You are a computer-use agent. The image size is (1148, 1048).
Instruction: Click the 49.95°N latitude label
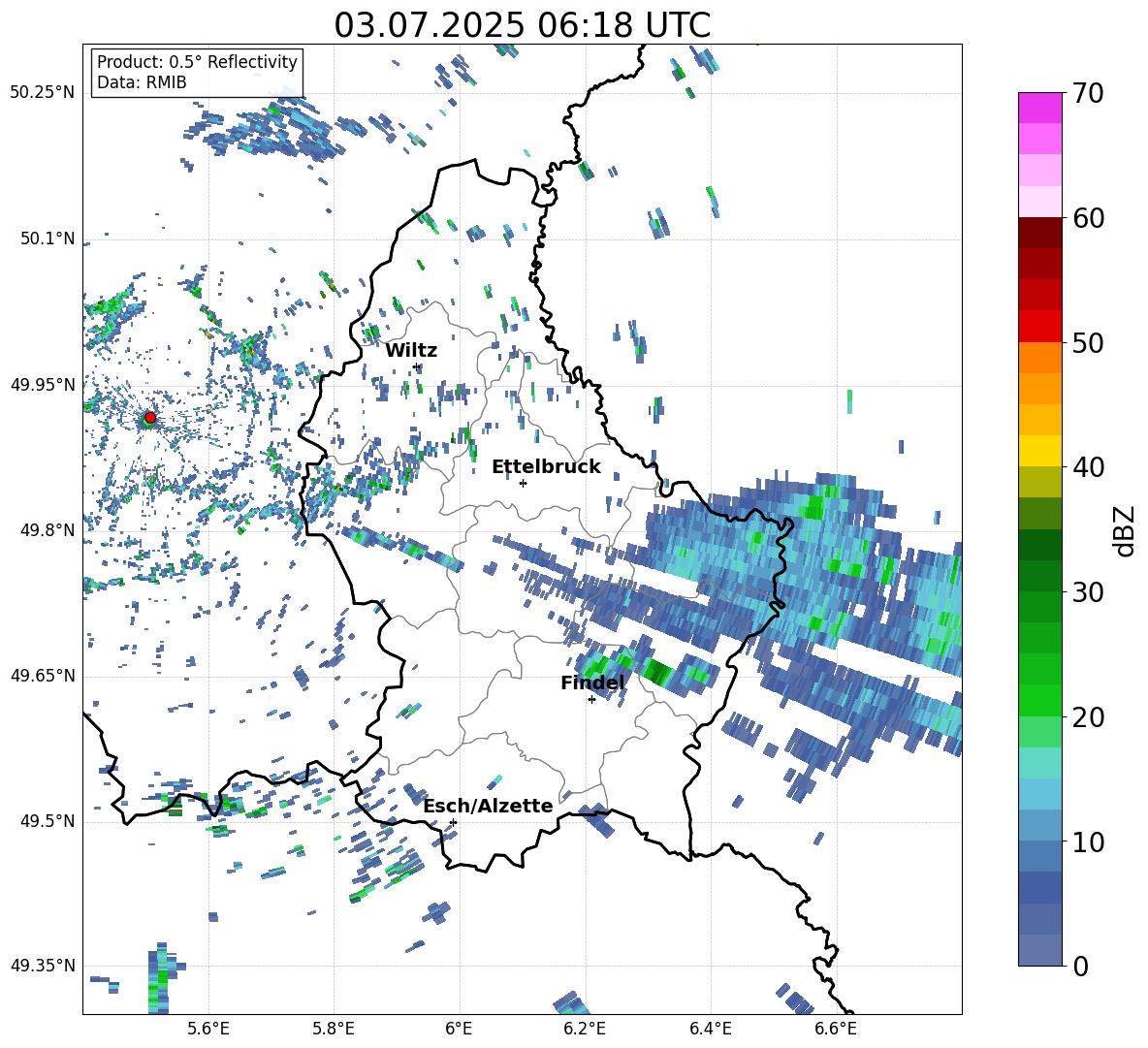click(x=43, y=385)
